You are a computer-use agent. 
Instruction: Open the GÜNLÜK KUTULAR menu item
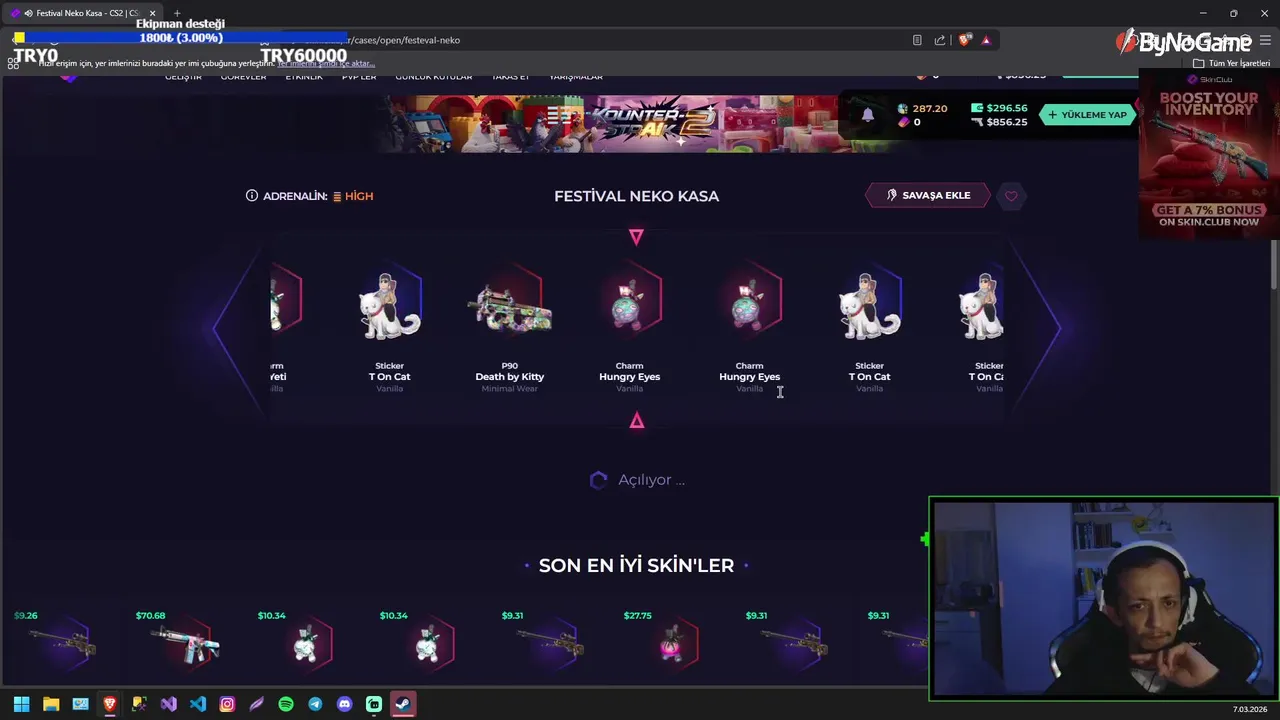433,77
